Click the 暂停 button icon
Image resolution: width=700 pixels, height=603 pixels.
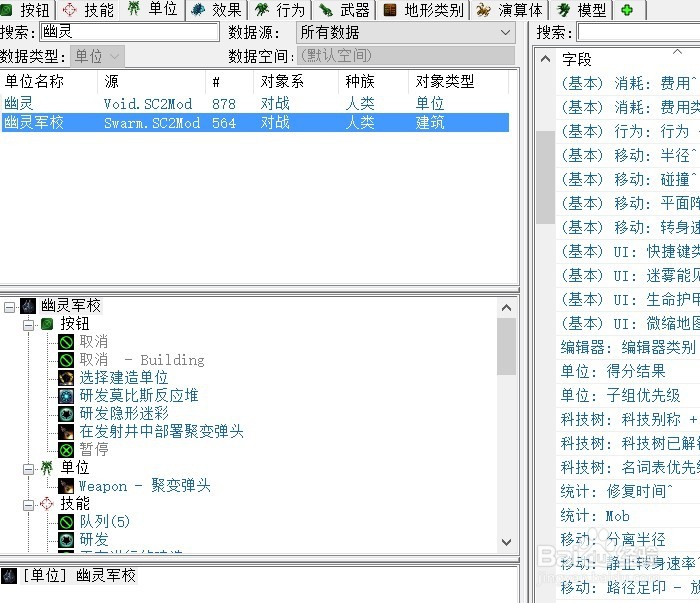pyautogui.click(x=66, y=450)
